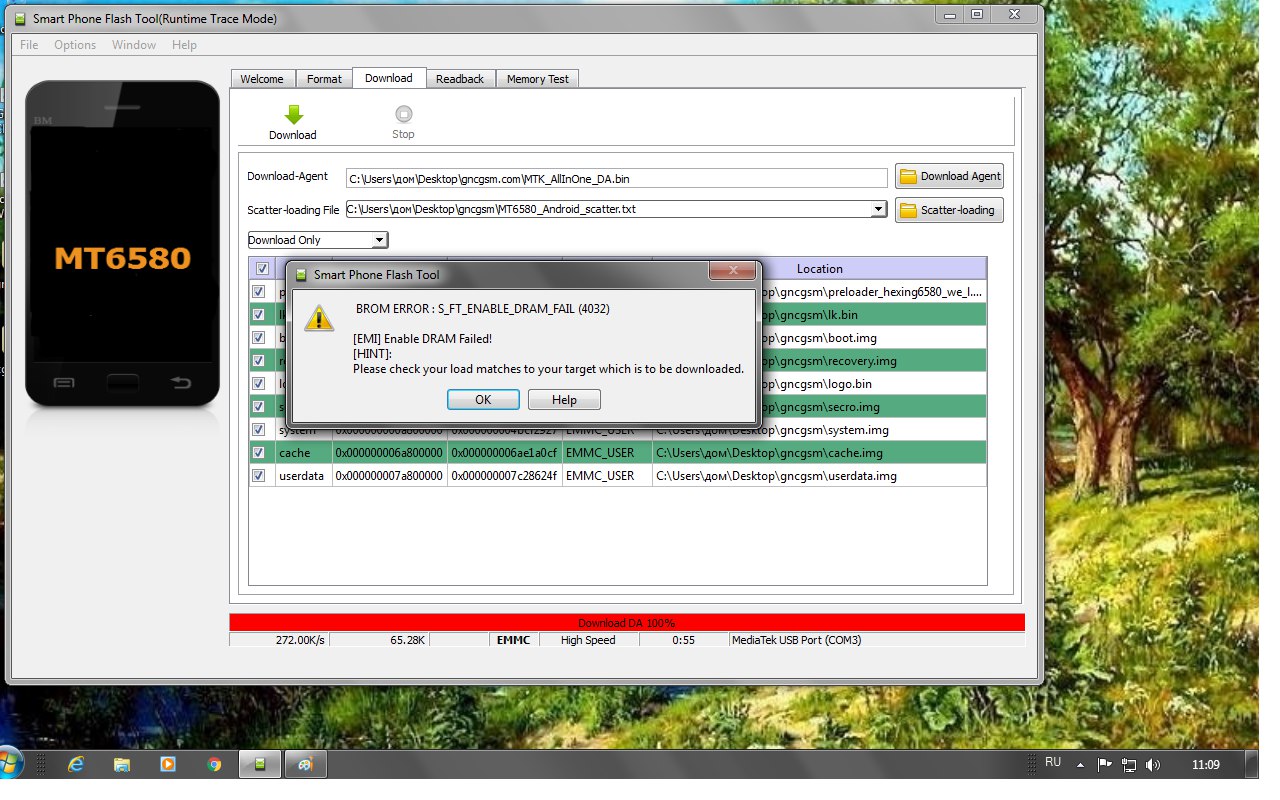Toggle the select-all checkbox in table header
This screenshot has width=1280, height=800.
tap(262, 268)
